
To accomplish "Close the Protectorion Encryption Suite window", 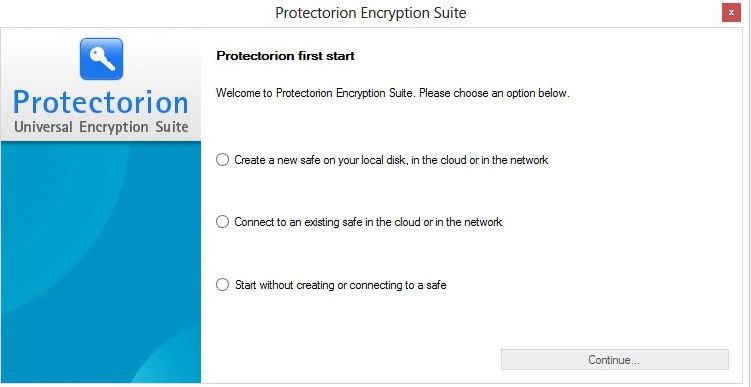I will pyautogui.click(x=731, y=13).
